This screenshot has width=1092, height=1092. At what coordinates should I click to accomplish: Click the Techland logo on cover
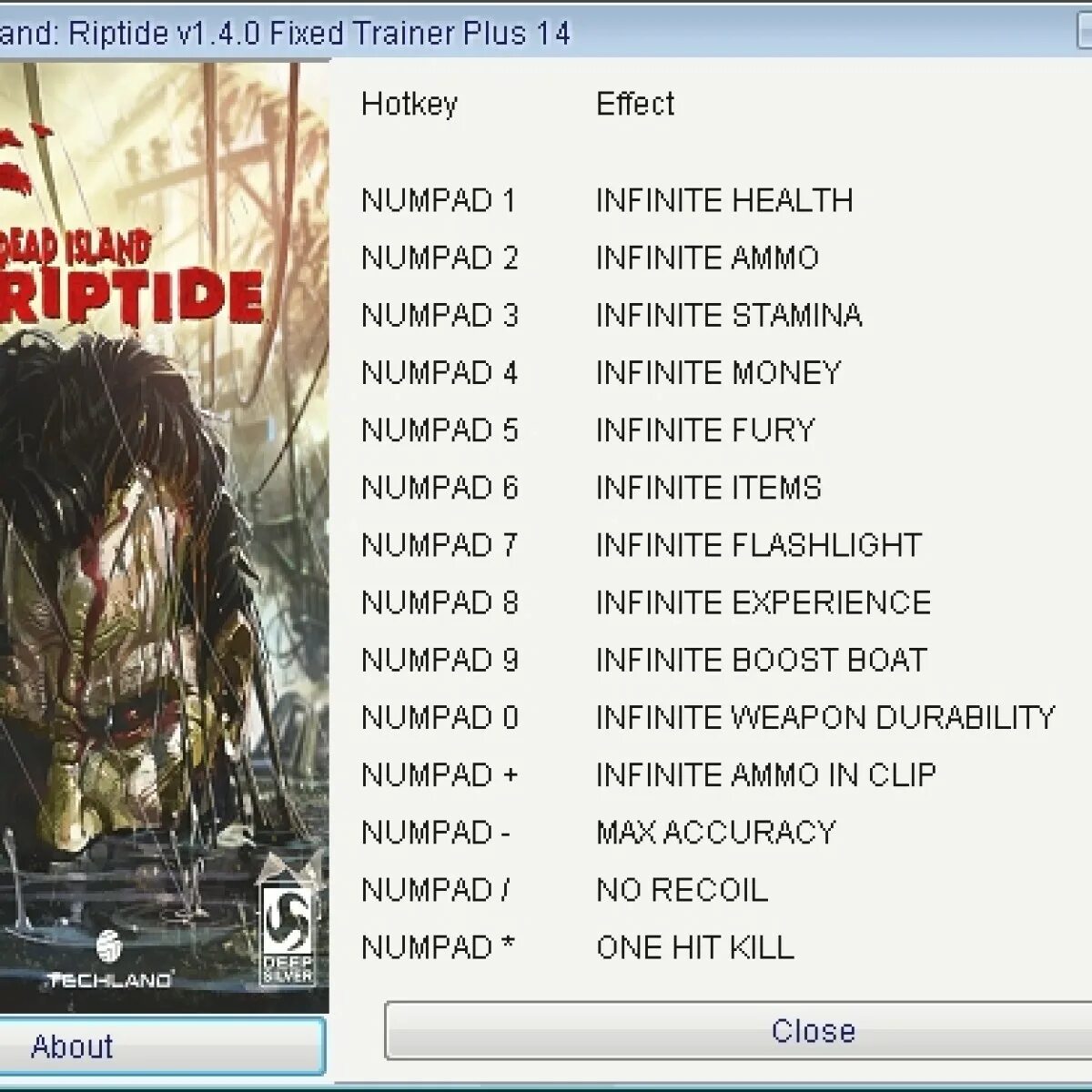pos(109,961)
